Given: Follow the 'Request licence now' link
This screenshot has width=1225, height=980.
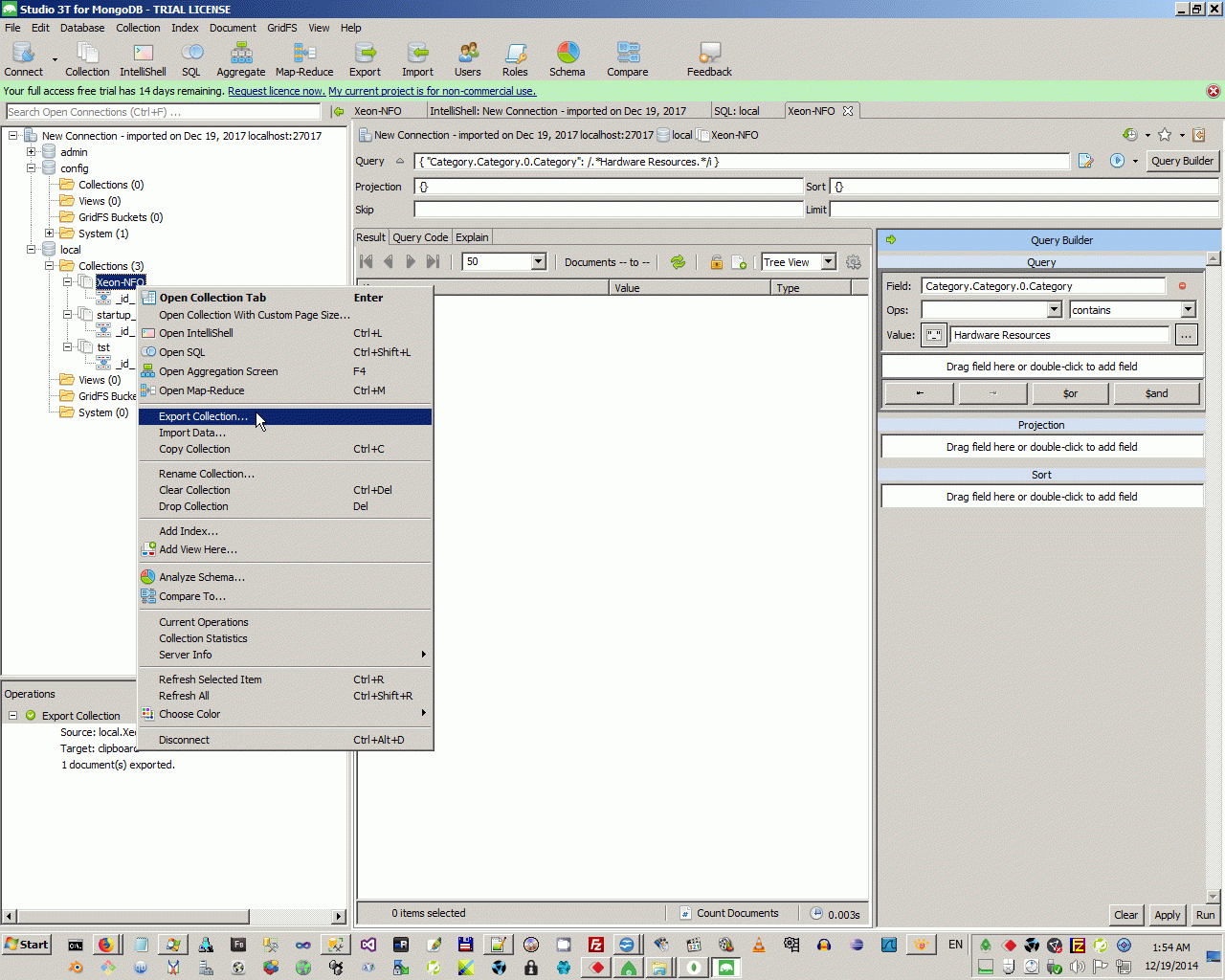Looking at the screenshot, I should pos(277,91).
